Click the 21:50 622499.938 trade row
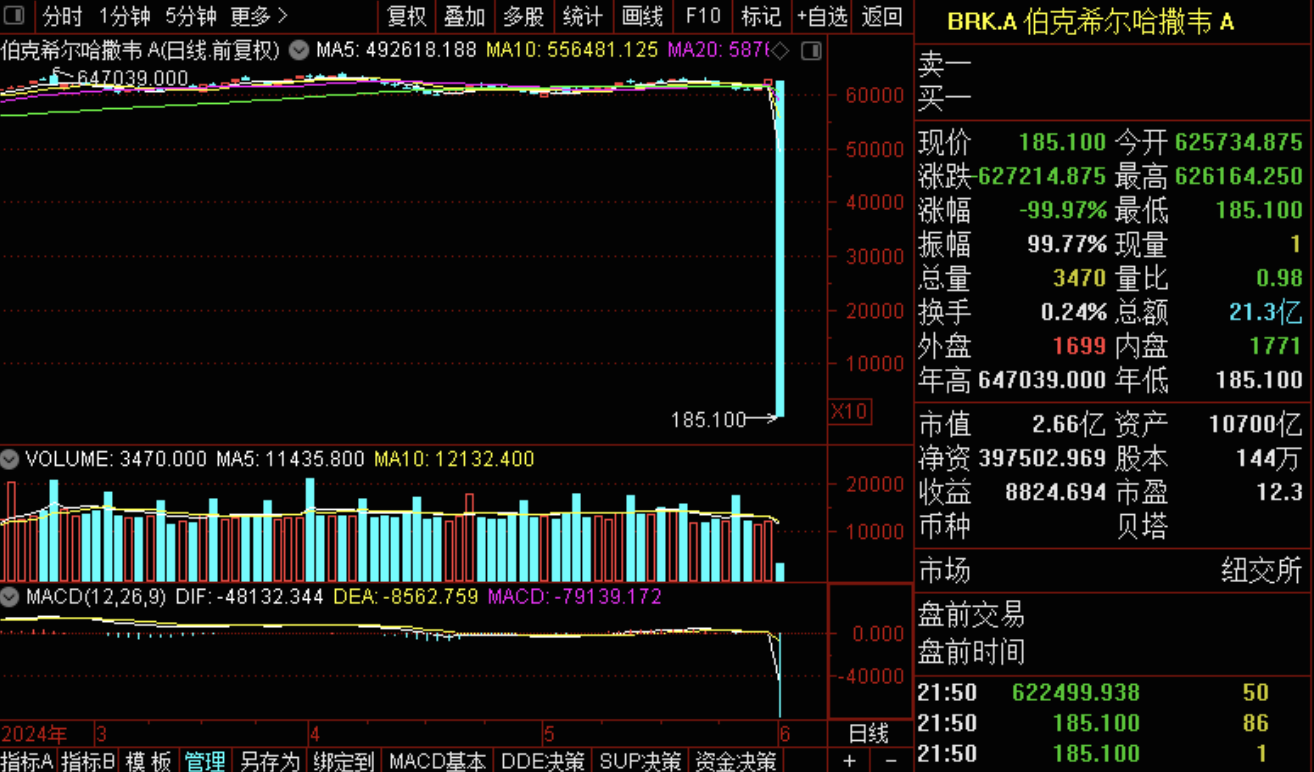Viewport: 1314px width, 772px height. pyautogui.click(x=1113, y=693)
